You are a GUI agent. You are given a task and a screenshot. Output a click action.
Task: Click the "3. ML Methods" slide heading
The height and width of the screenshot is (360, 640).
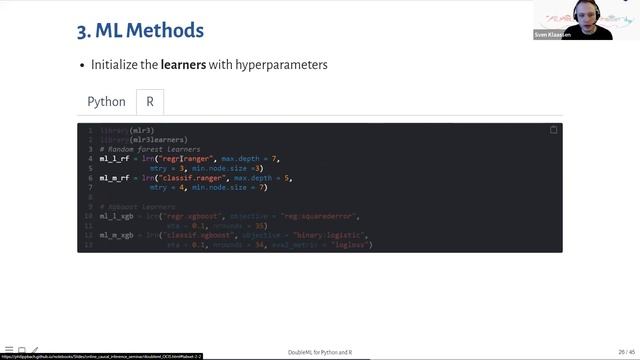click(x=140, y=31)
